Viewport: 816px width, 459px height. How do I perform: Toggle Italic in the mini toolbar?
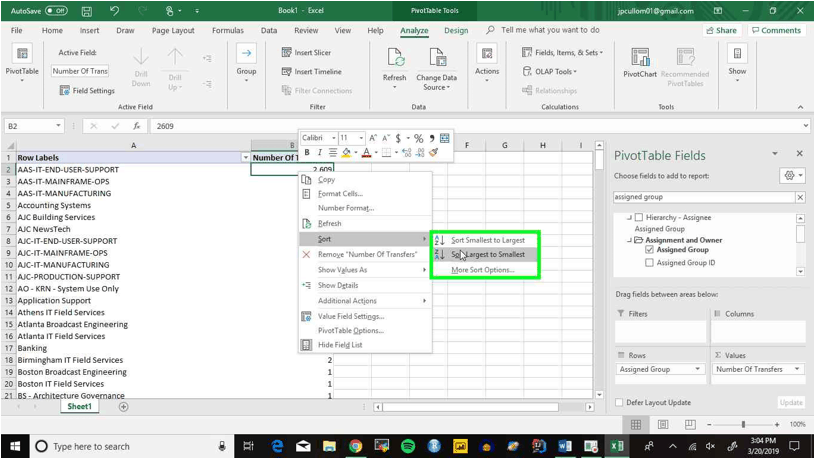320,152
